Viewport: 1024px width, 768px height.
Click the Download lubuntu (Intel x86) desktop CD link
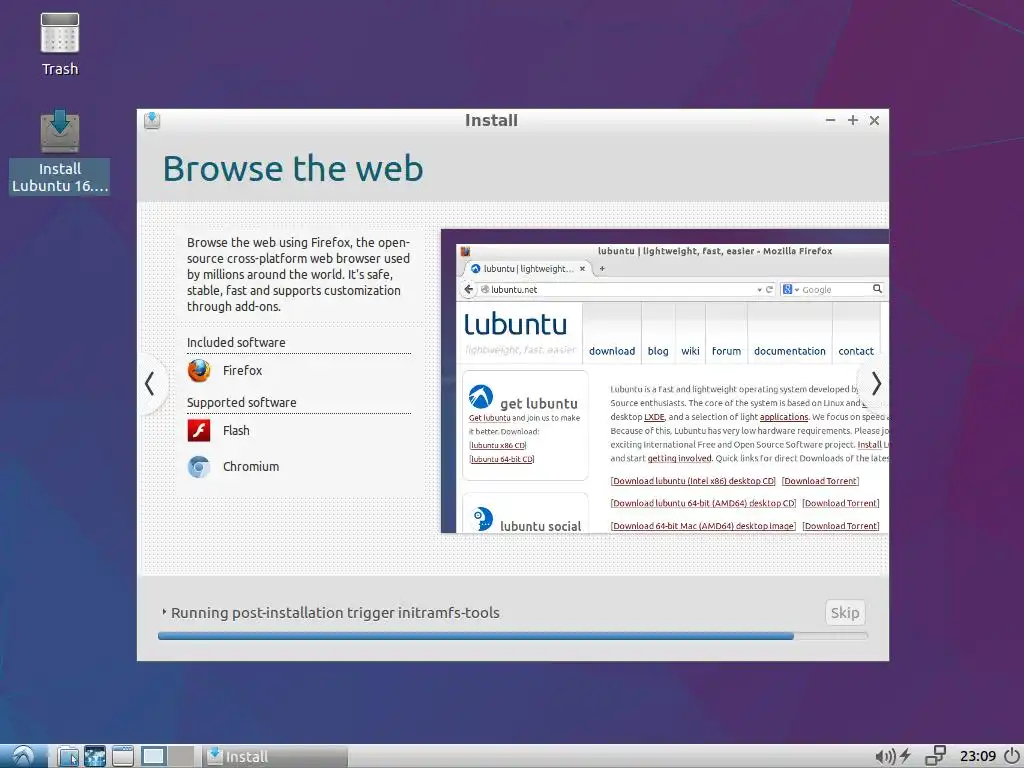coord(693,481)
